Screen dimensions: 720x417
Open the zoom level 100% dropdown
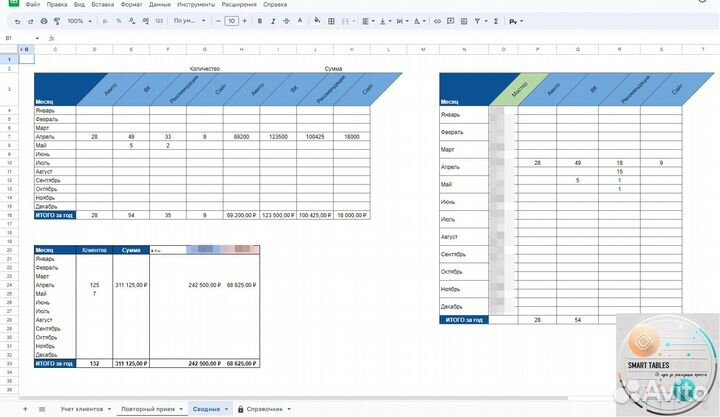tap(79, 21)
